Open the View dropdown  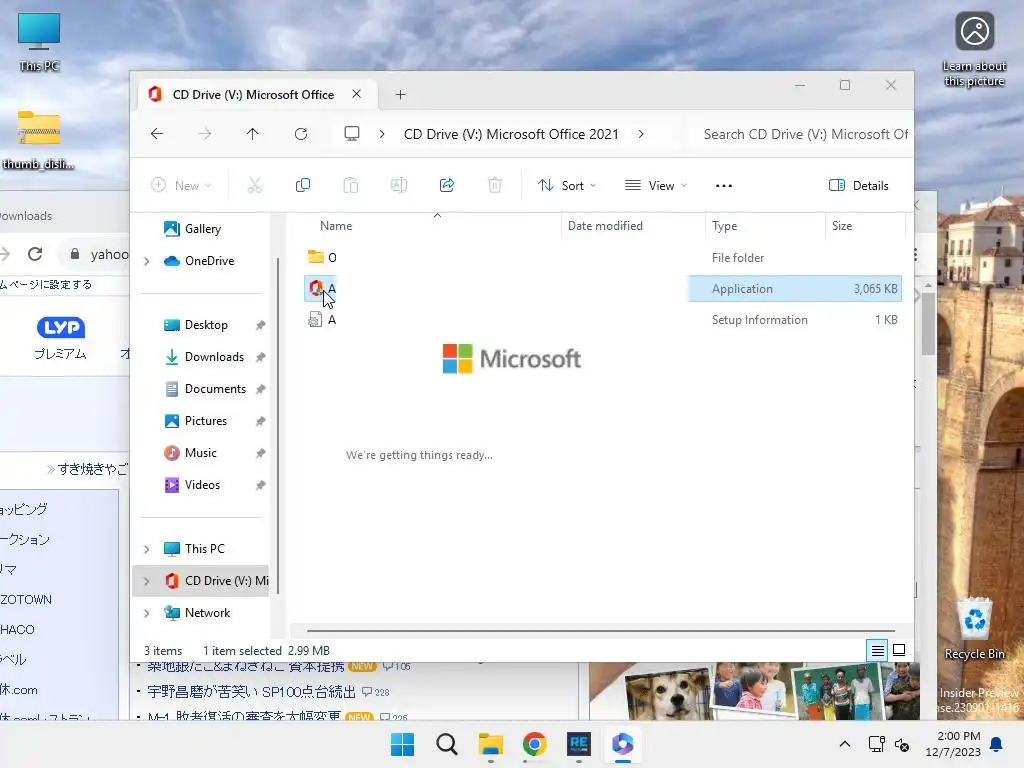(656, 185)
